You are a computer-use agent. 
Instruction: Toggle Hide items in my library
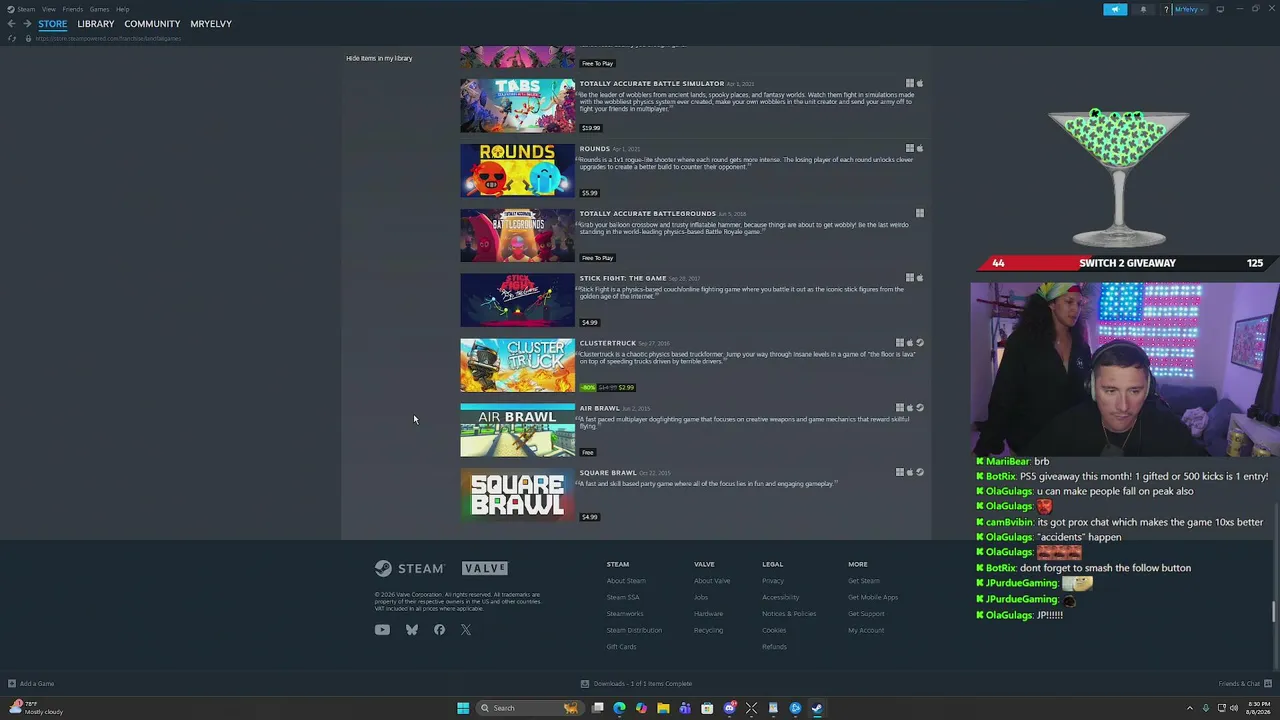click(379, 58)
